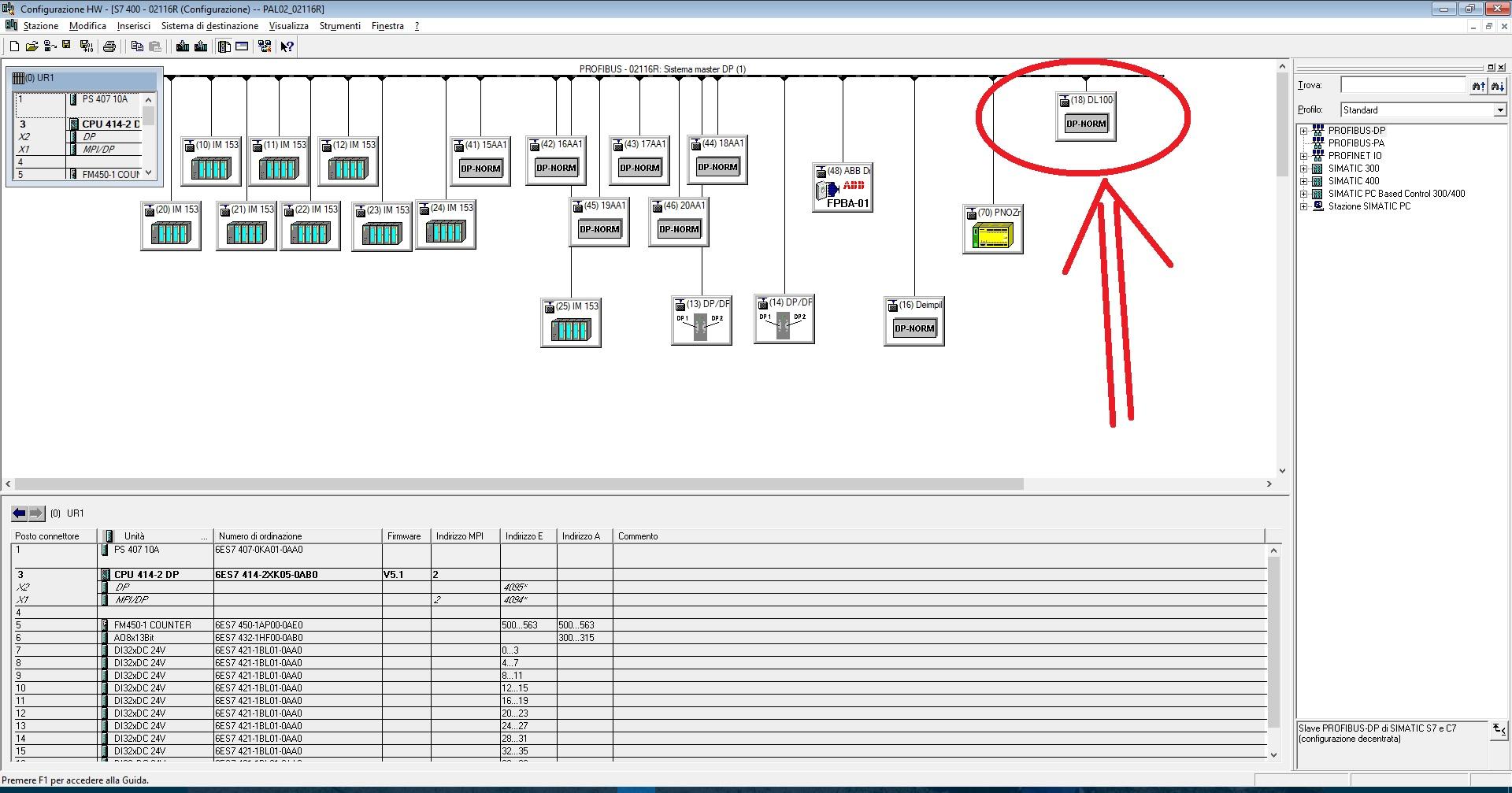Open the Inserisci menu
The width and height of the screenshot is (1512, 793).
(x=134, y=26)
